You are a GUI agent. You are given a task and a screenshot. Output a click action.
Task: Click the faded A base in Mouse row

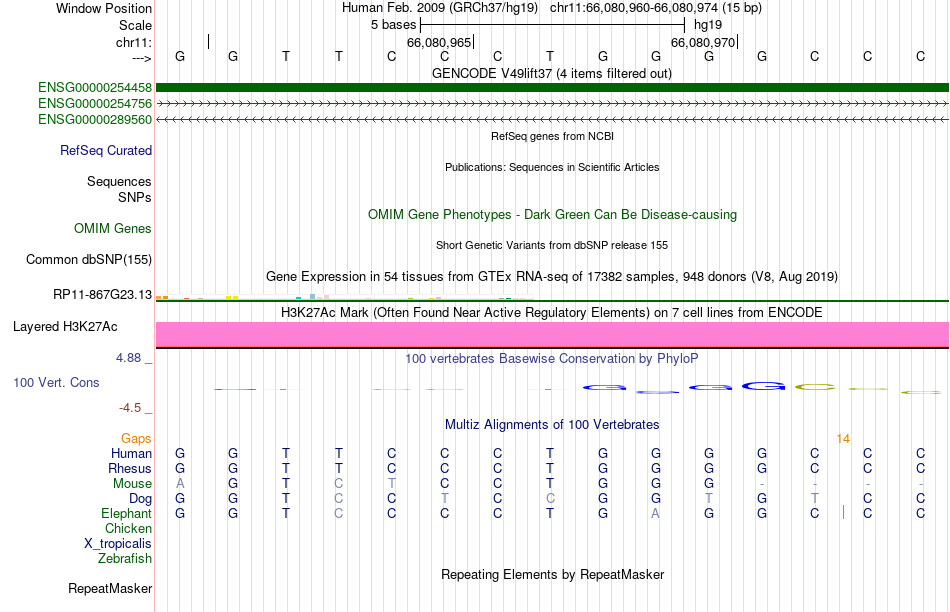[x=180, y=484]
